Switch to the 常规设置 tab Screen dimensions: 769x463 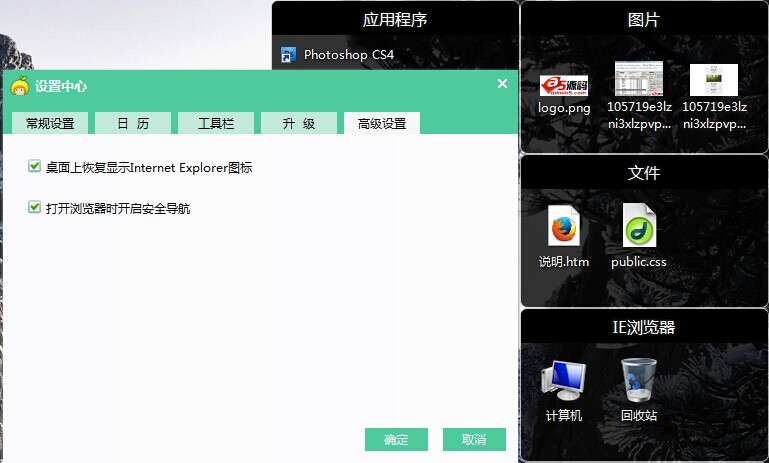coord(50,123)
